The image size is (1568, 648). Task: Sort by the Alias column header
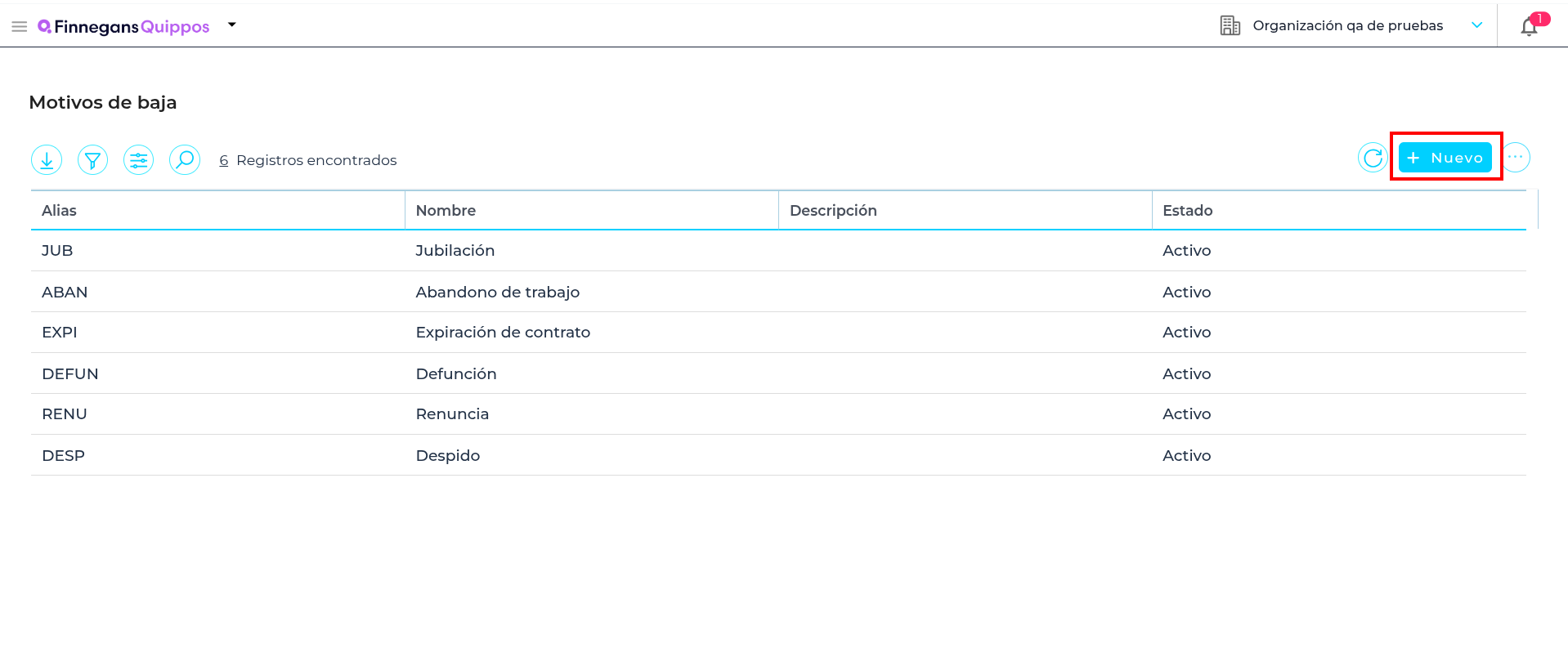(x=59, y=211)
